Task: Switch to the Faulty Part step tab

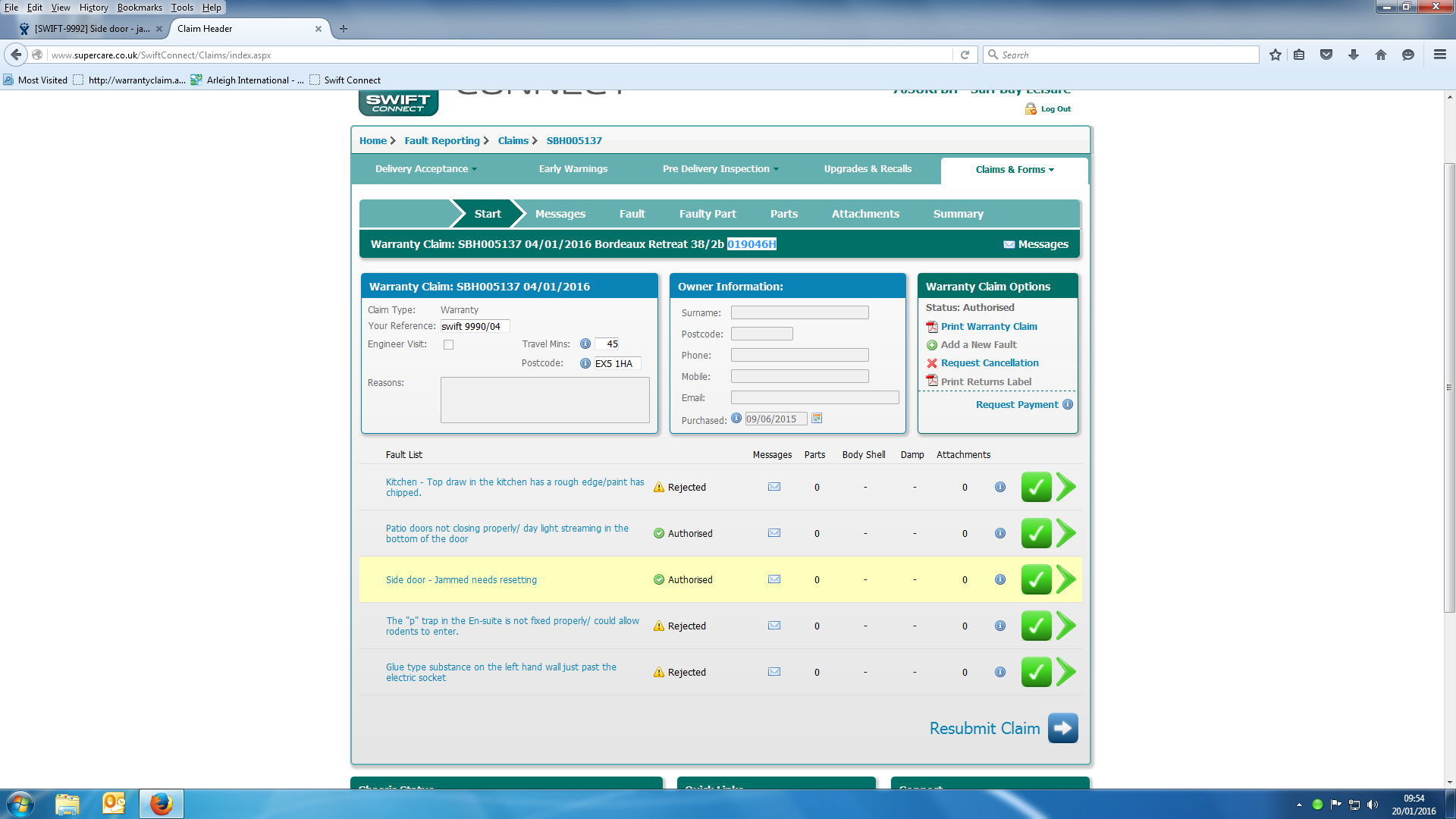Action: [x=707, y=214]
